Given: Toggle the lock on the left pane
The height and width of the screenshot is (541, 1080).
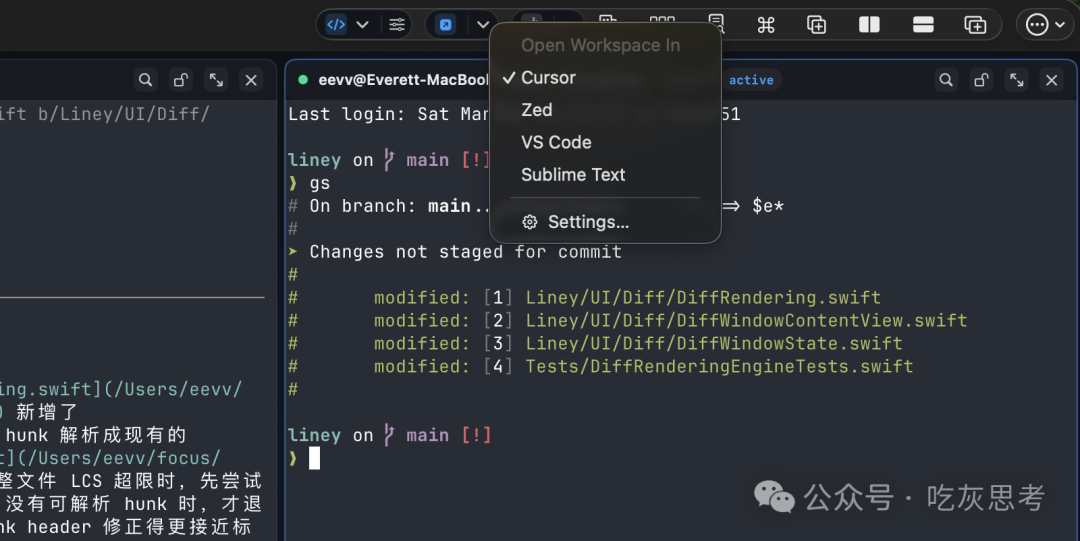Looking at the screenshot, I should (180, 80).
